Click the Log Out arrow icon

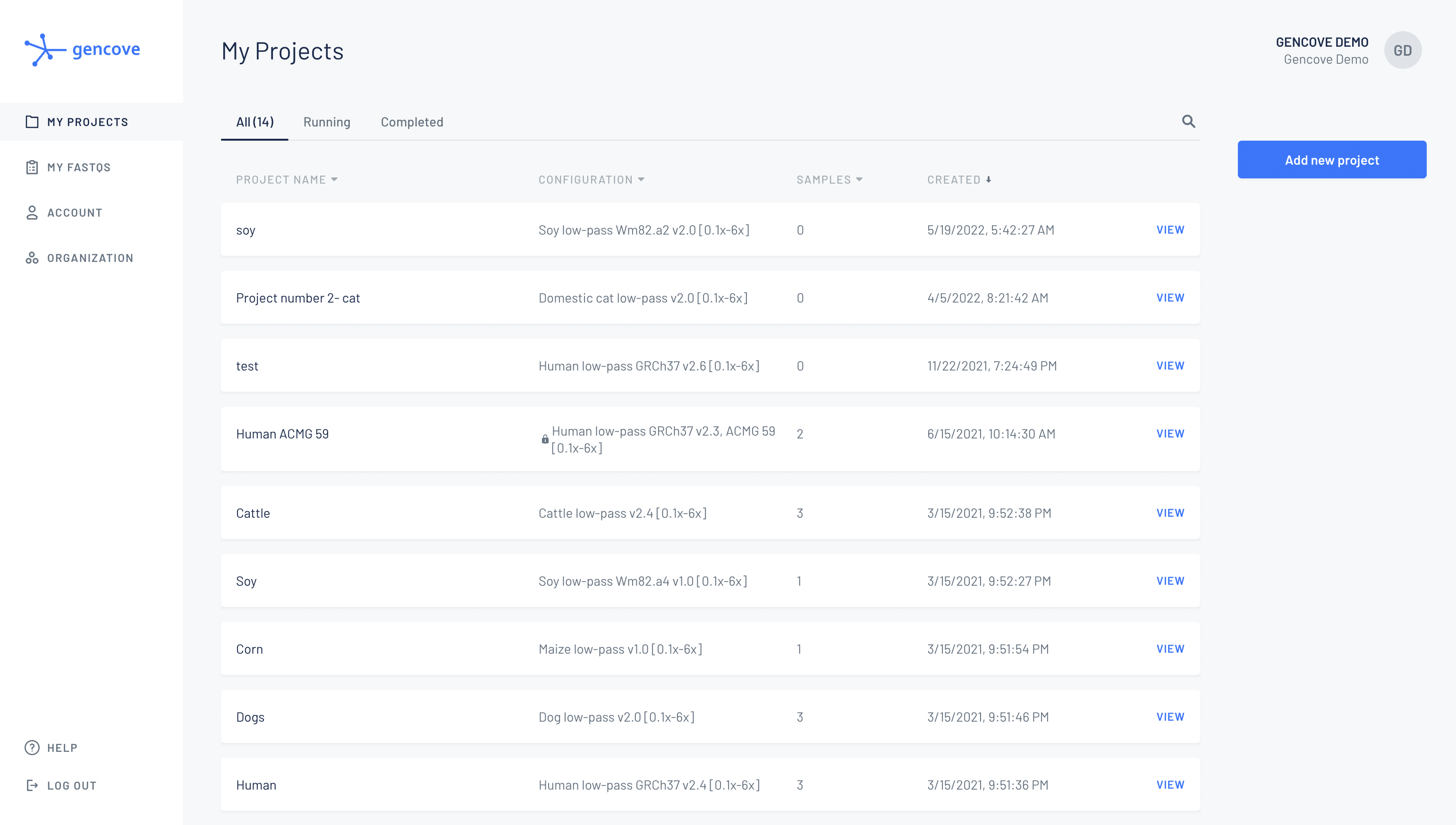(32, 785)
